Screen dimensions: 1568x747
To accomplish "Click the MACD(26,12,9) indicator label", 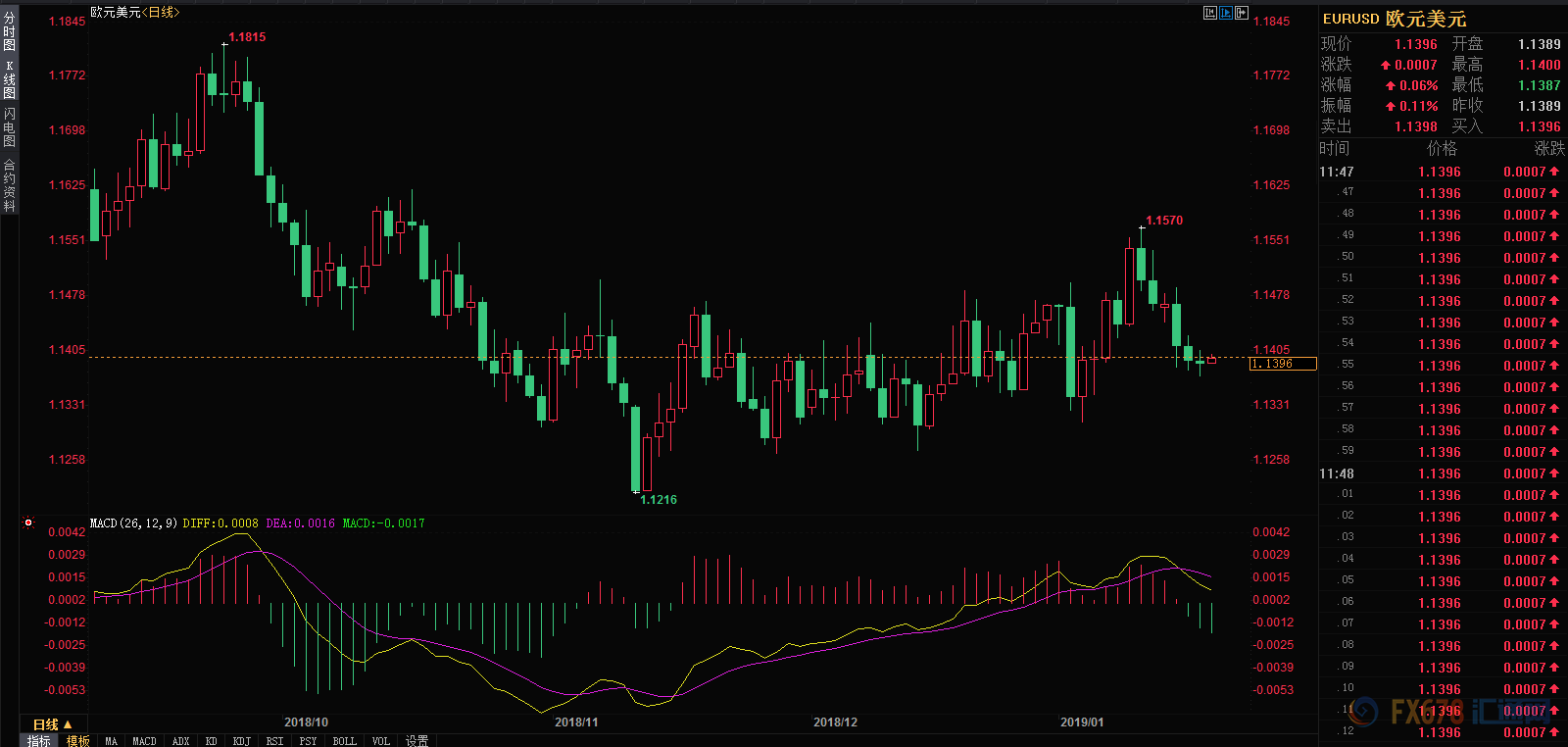I will click(x=133, y=523).
